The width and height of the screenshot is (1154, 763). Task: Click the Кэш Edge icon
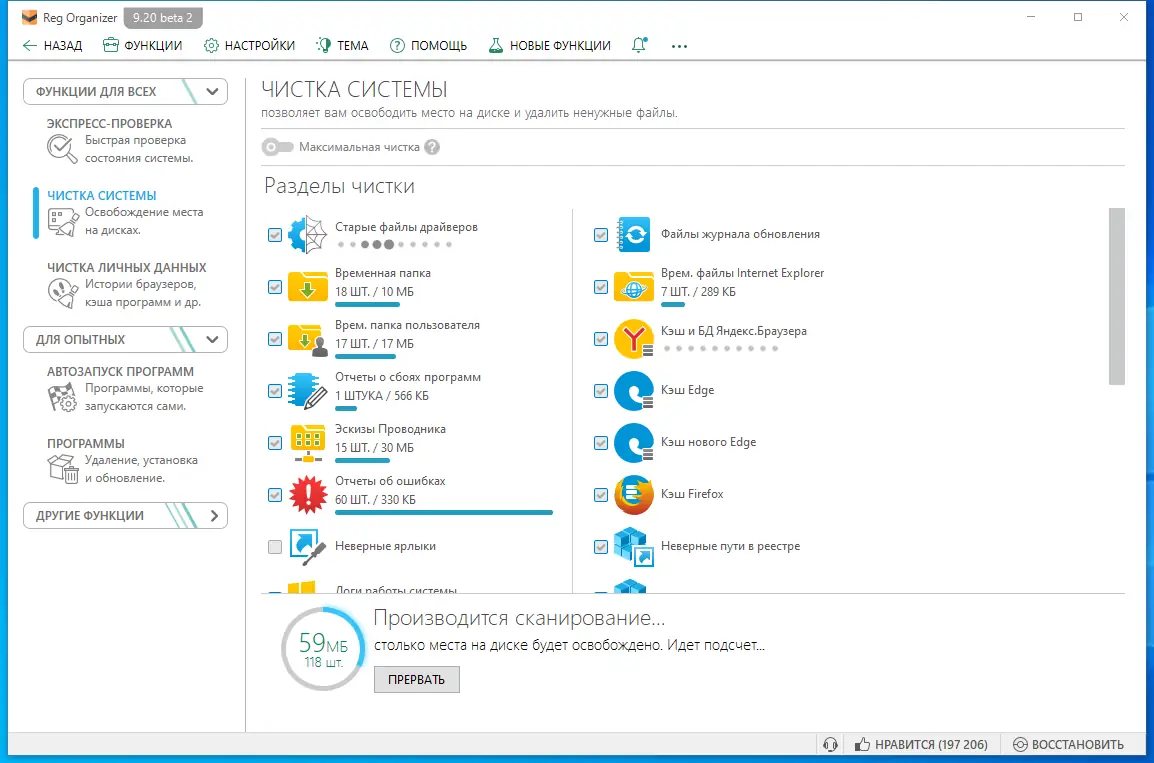633,391
